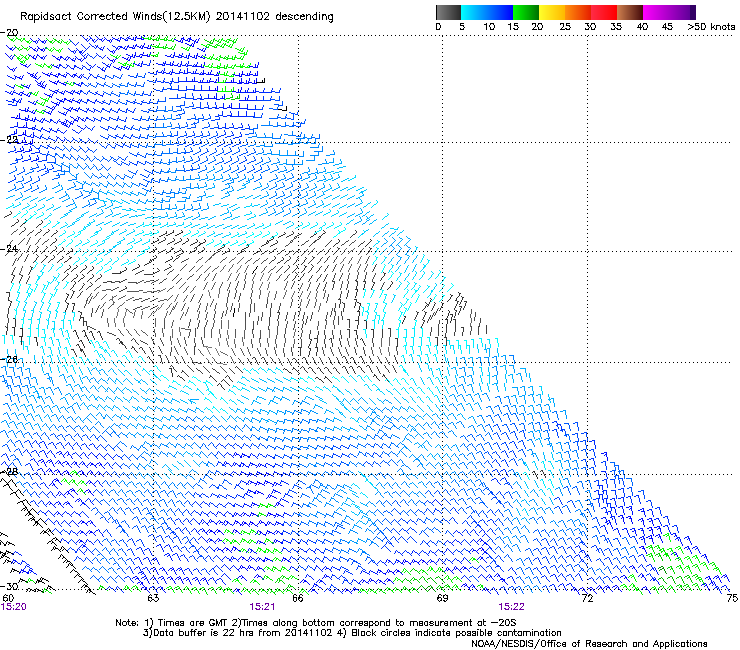Click the latitude label '-28'
740x650 pixels.
pyautogui.click(x=9, y=472)
